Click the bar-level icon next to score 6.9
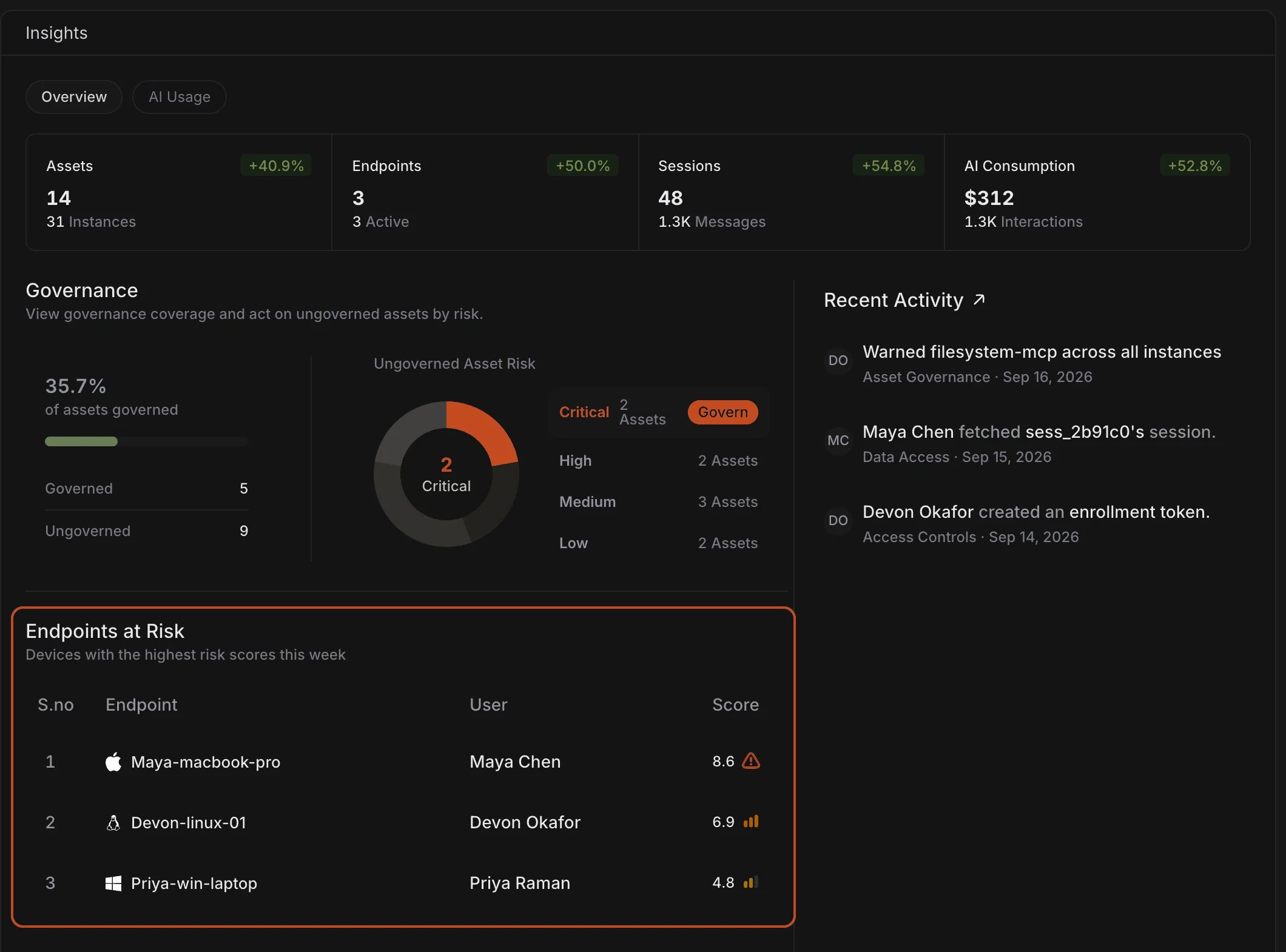Viewport: 1286px width, 952px height. tap(751, 822)
